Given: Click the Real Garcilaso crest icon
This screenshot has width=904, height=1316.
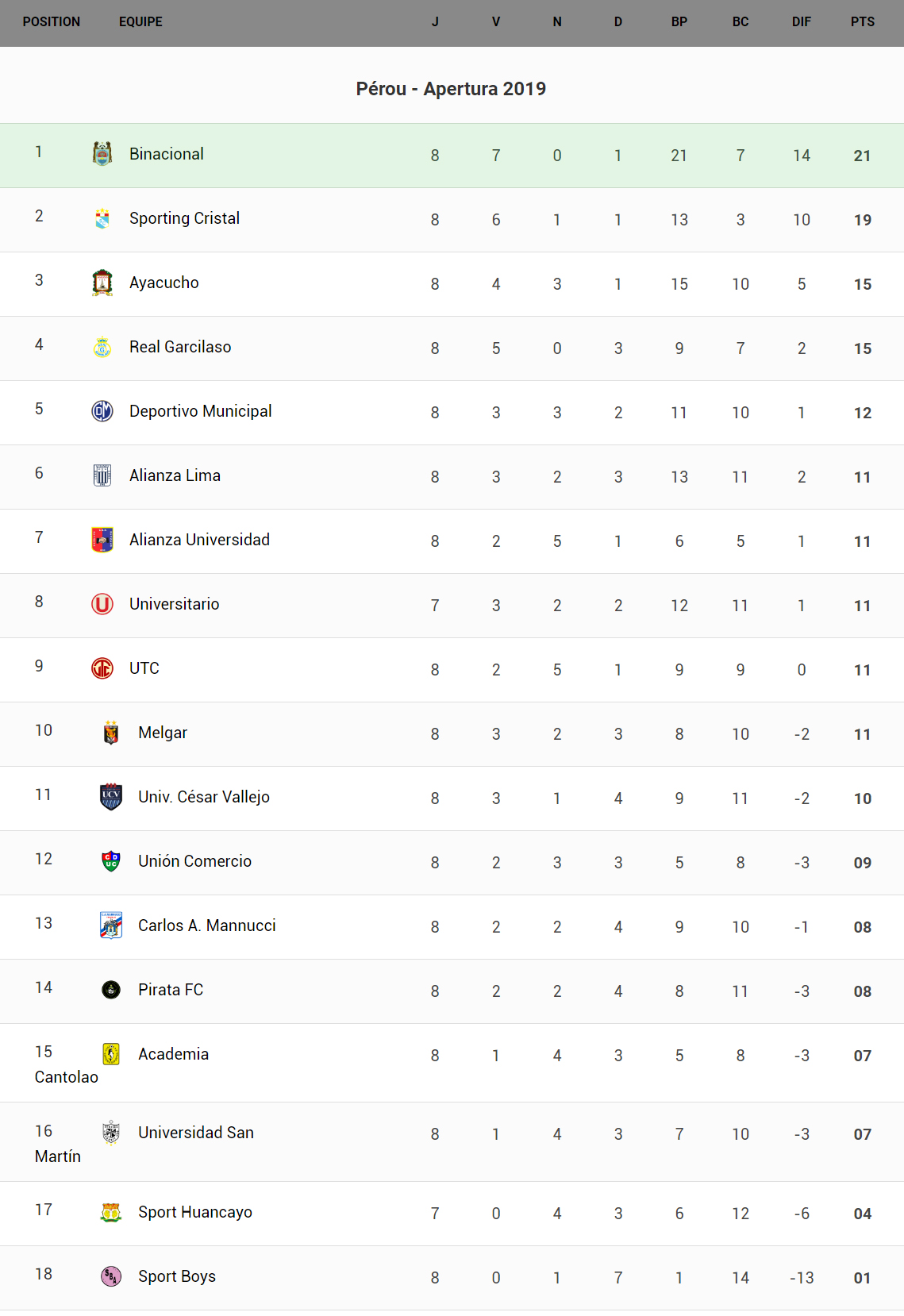Looking at the screenshot, I should 102,347.
